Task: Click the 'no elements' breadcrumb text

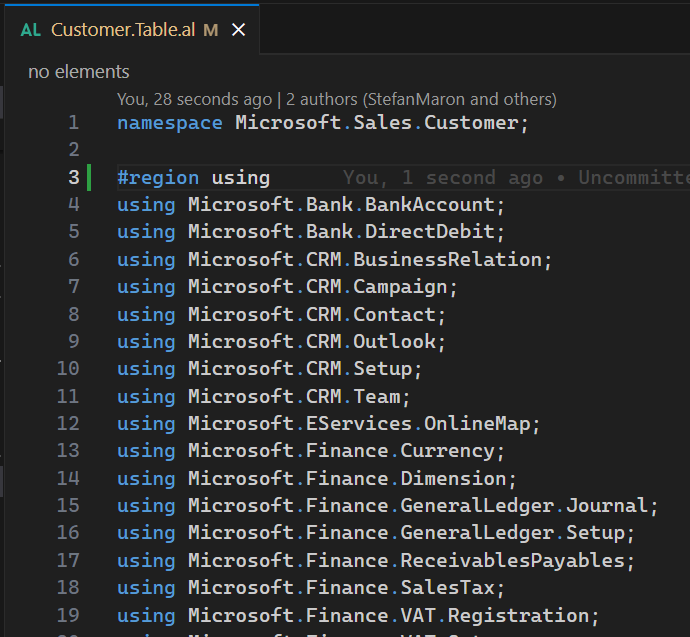Action: click(79, 72)
